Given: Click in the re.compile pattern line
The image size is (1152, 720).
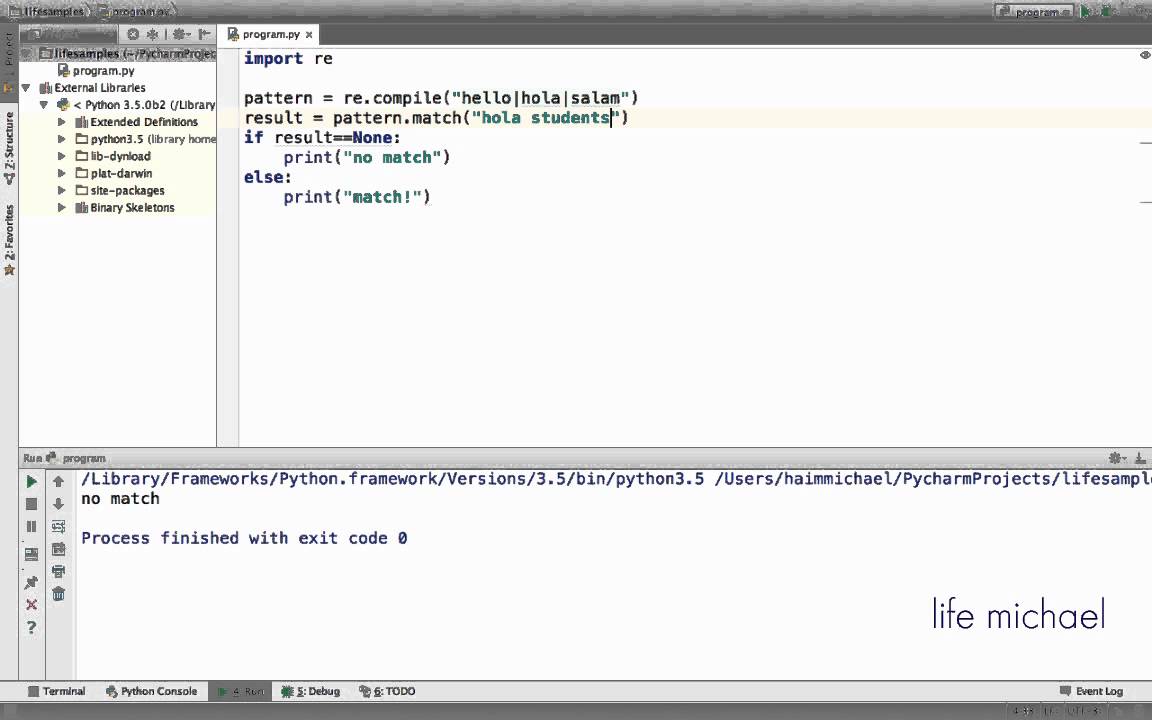Looking at the screenshot, I should click(x=441, y=98).
